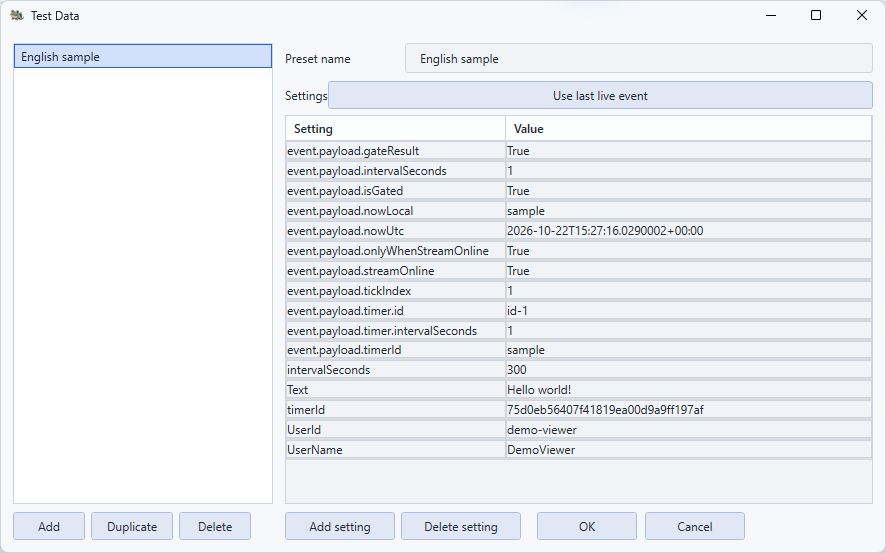The image size is (886, 553).
Task: Click the id-1 value cell
Action: (688, 311)
